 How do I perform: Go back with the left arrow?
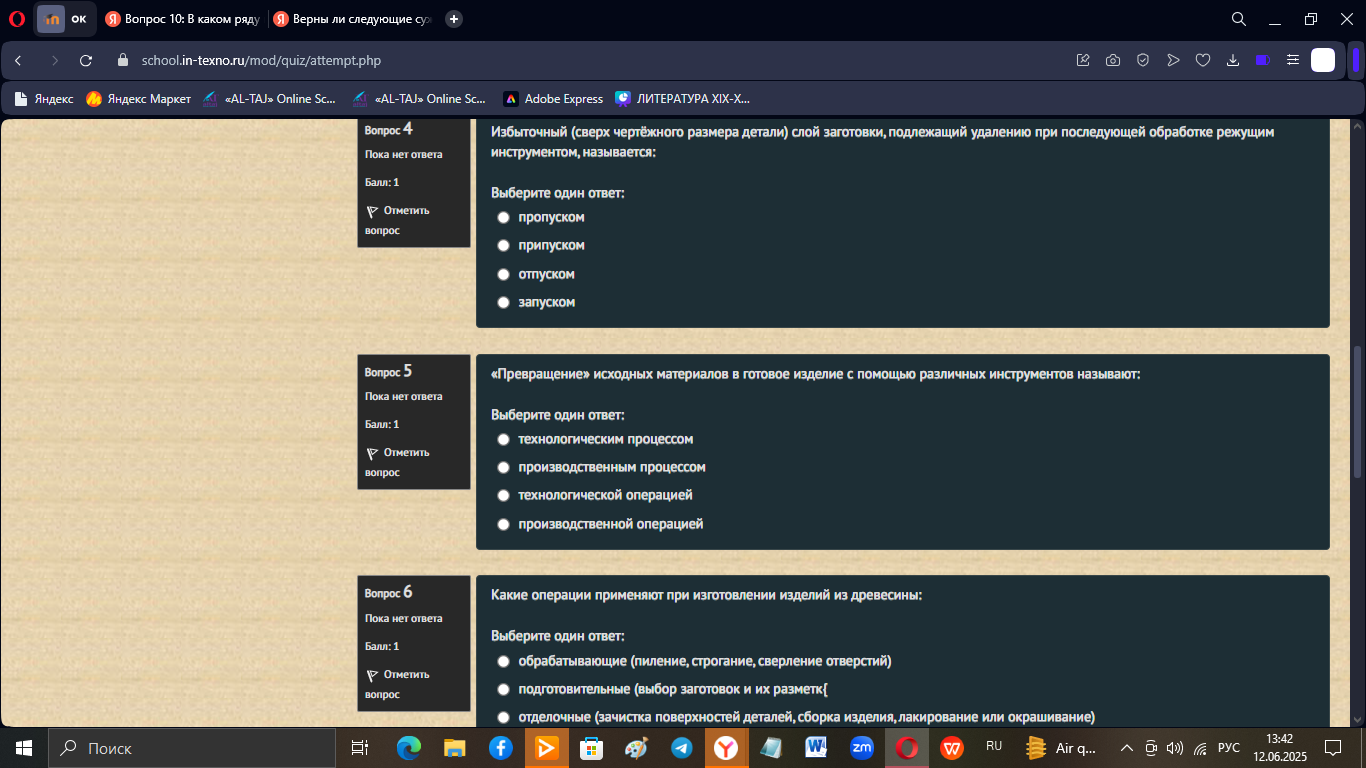18,60
